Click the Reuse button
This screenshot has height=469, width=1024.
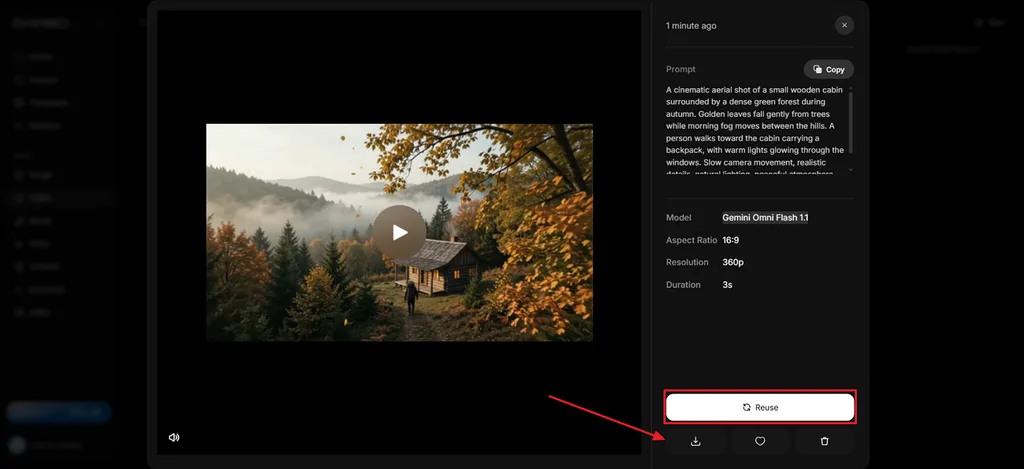tap(760, 407)
